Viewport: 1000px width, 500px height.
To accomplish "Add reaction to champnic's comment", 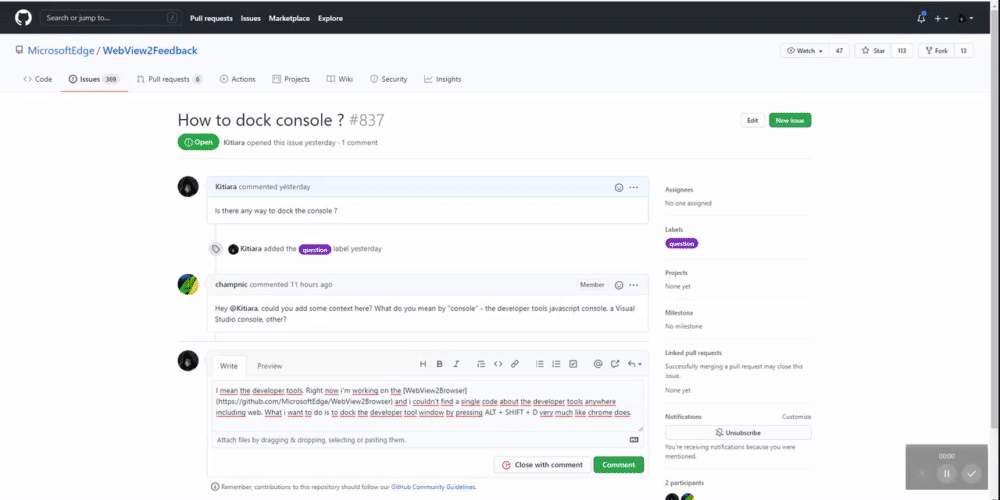I will 619,285.
